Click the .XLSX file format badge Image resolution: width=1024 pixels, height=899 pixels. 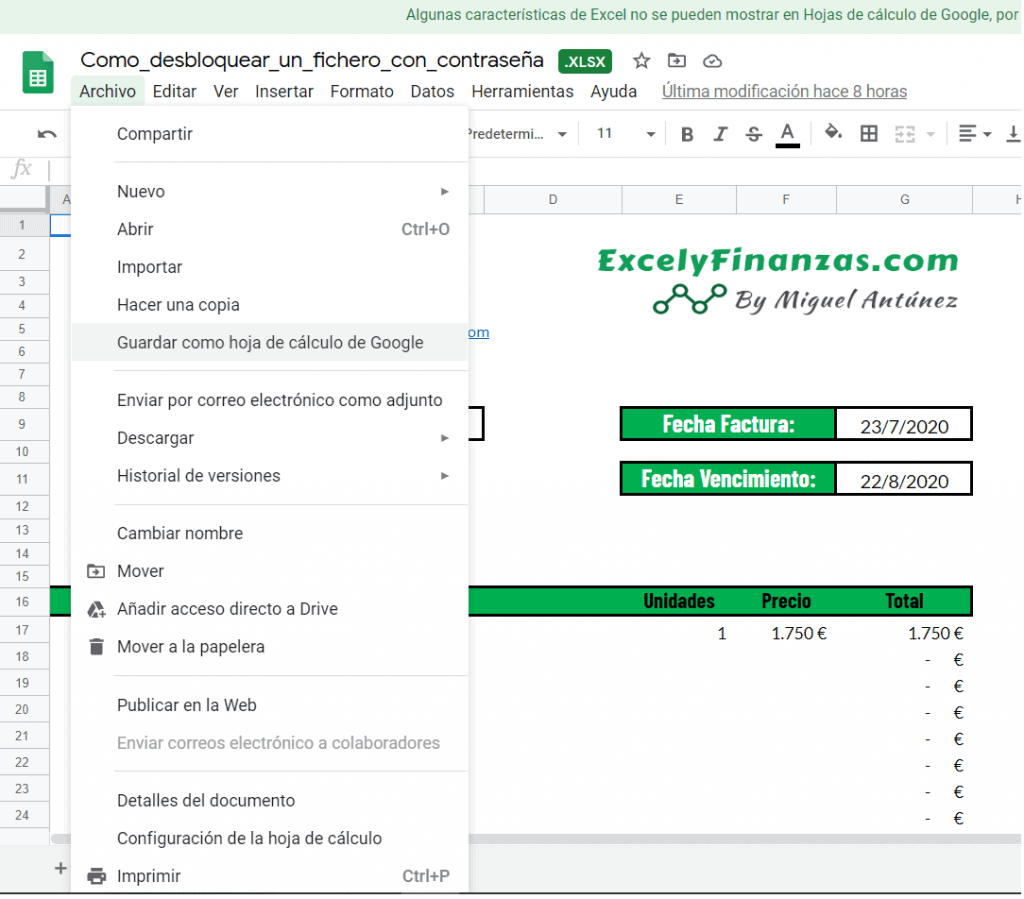pyautogui.click(x=584, y=61)
